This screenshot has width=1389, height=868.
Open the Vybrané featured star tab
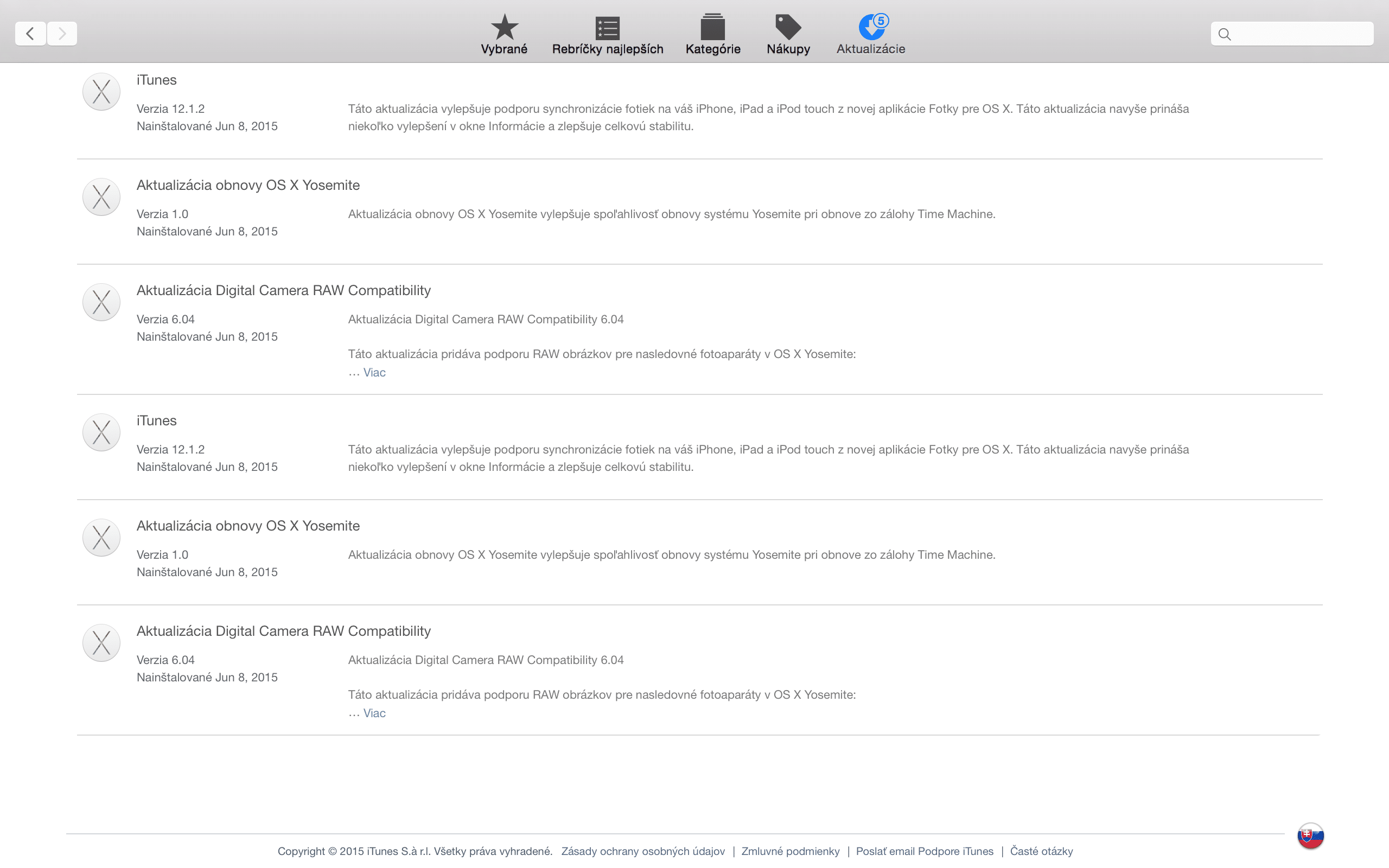pyautogui.click(x=504, y=34)
